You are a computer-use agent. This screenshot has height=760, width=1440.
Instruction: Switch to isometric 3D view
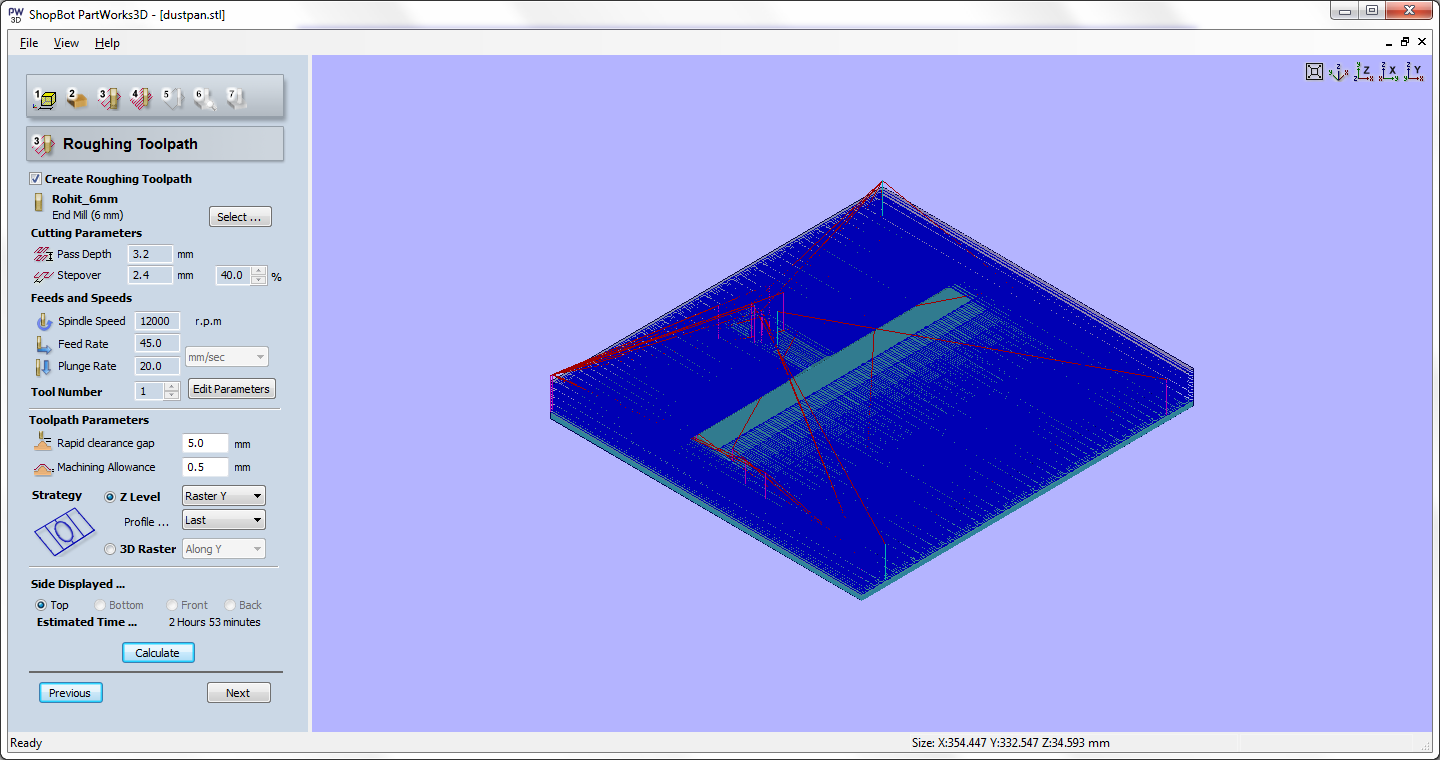[1339, 72]
